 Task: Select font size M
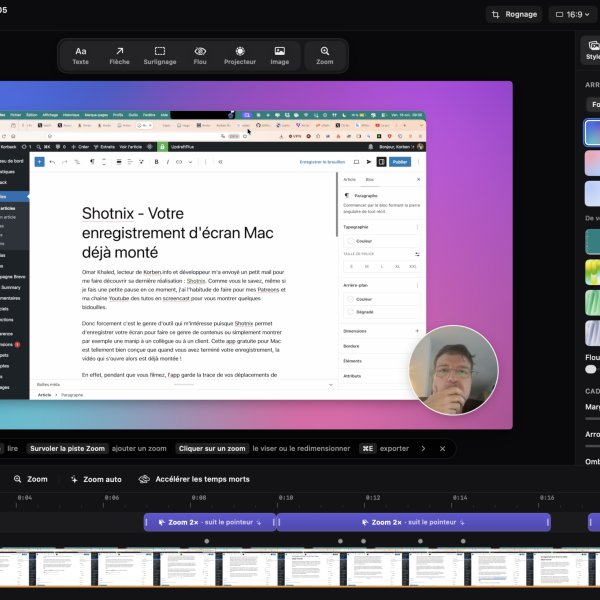[367, 266]
